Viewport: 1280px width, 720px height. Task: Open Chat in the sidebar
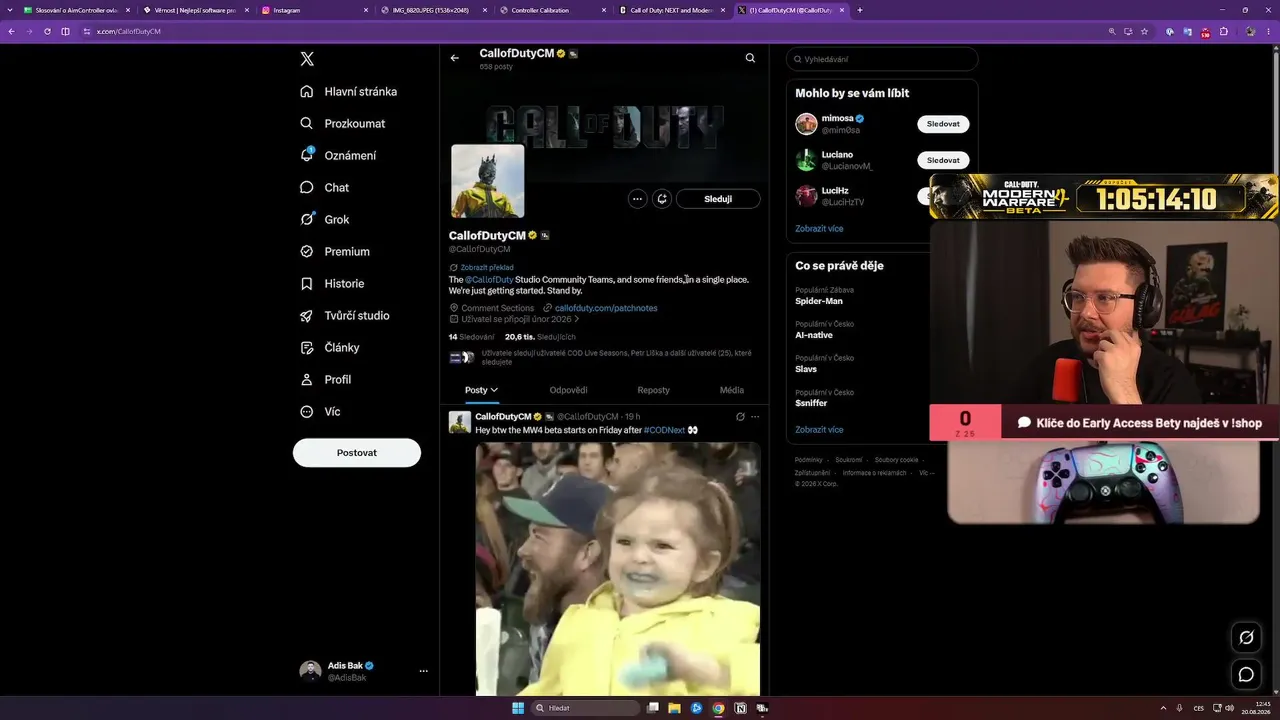324,187
